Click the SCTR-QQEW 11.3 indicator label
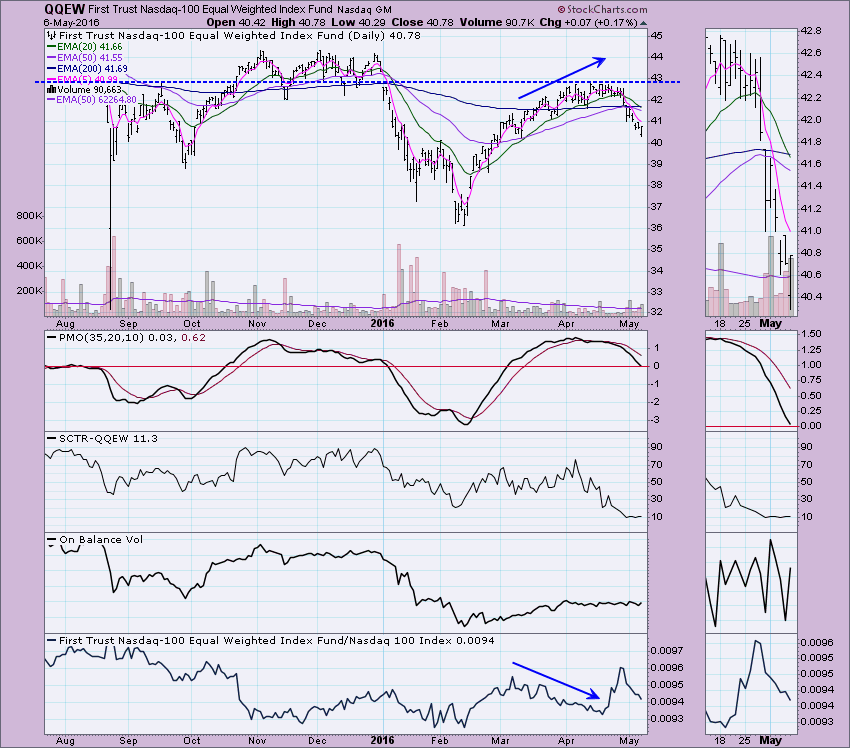 [108, 439]
